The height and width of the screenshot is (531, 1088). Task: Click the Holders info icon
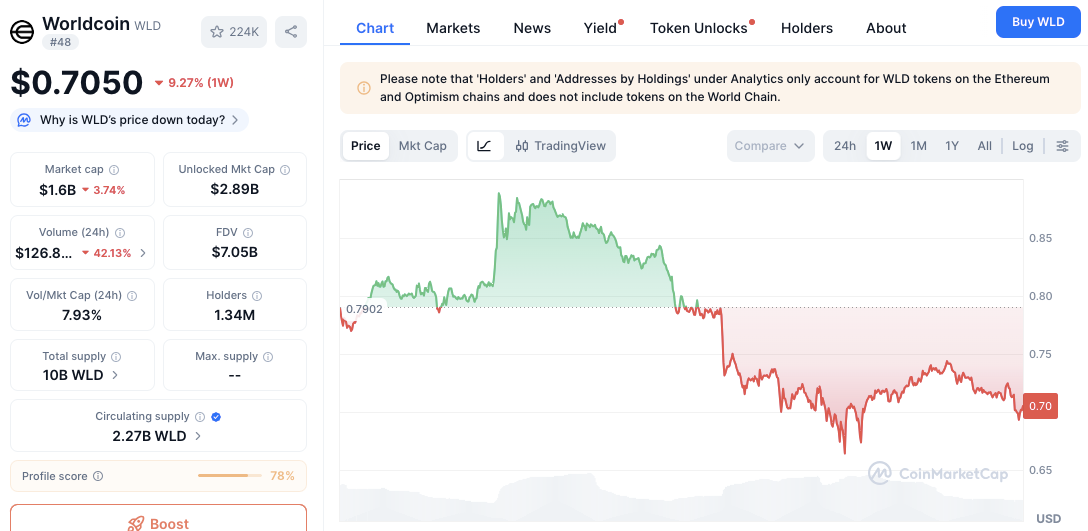coord(257,296)
